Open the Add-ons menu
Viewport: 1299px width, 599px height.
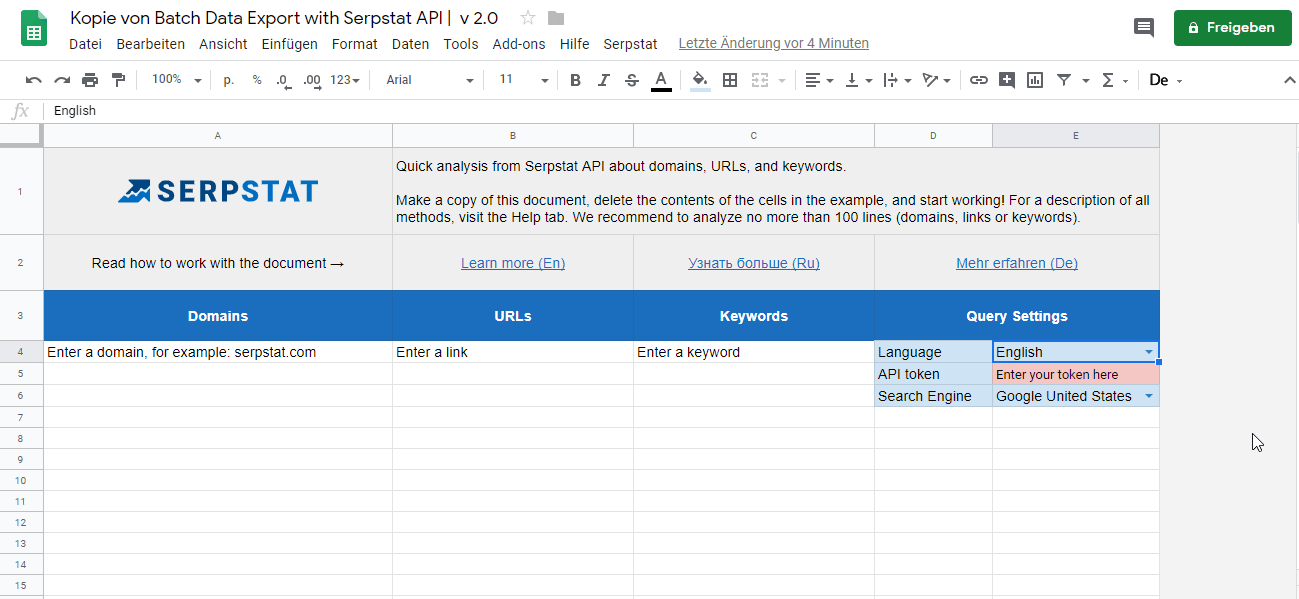pyautogui.click(x=519, y=44)
